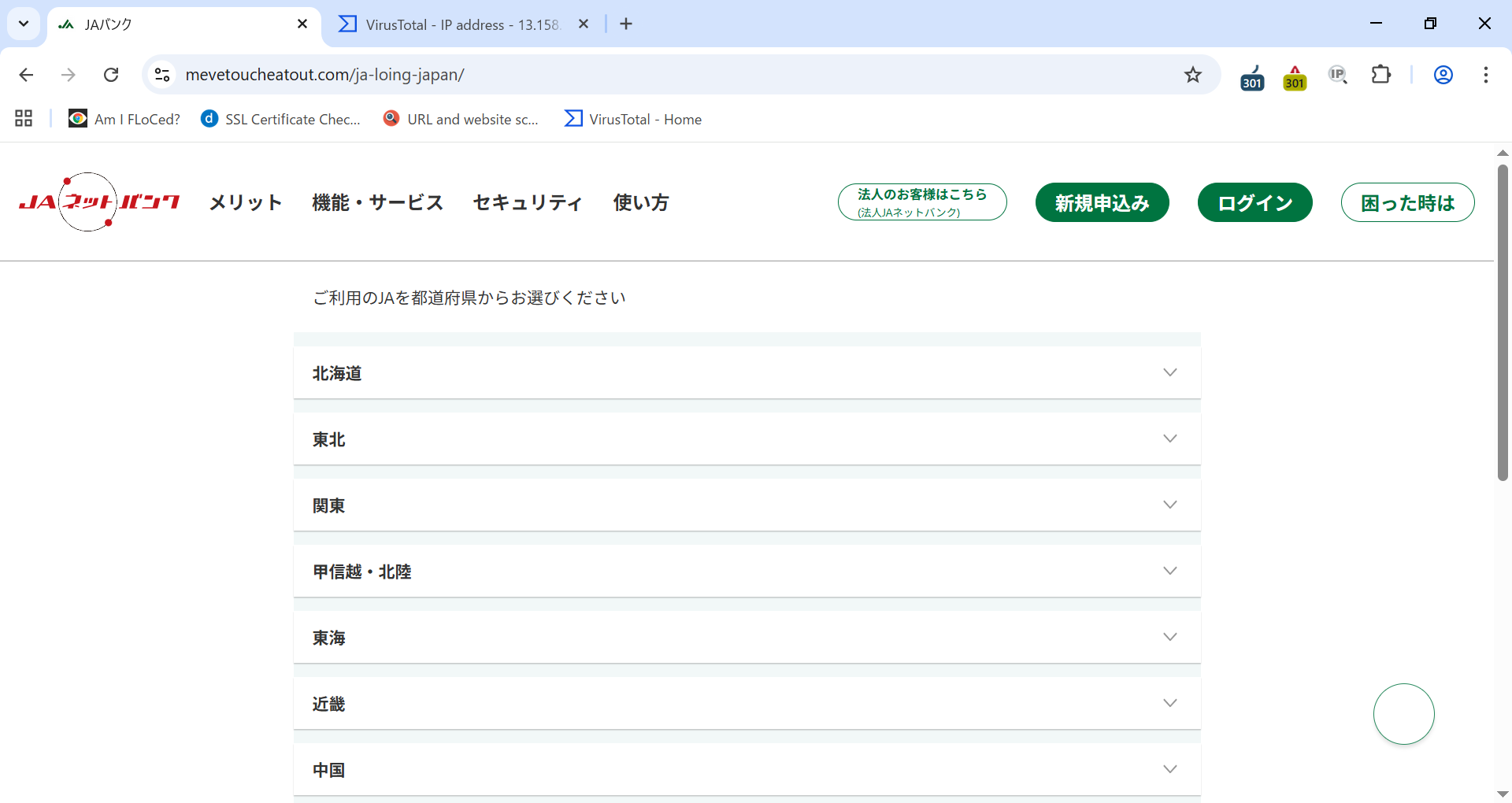
Task: Open the Chrome profile icon
Action: (x=1443, y=75)
